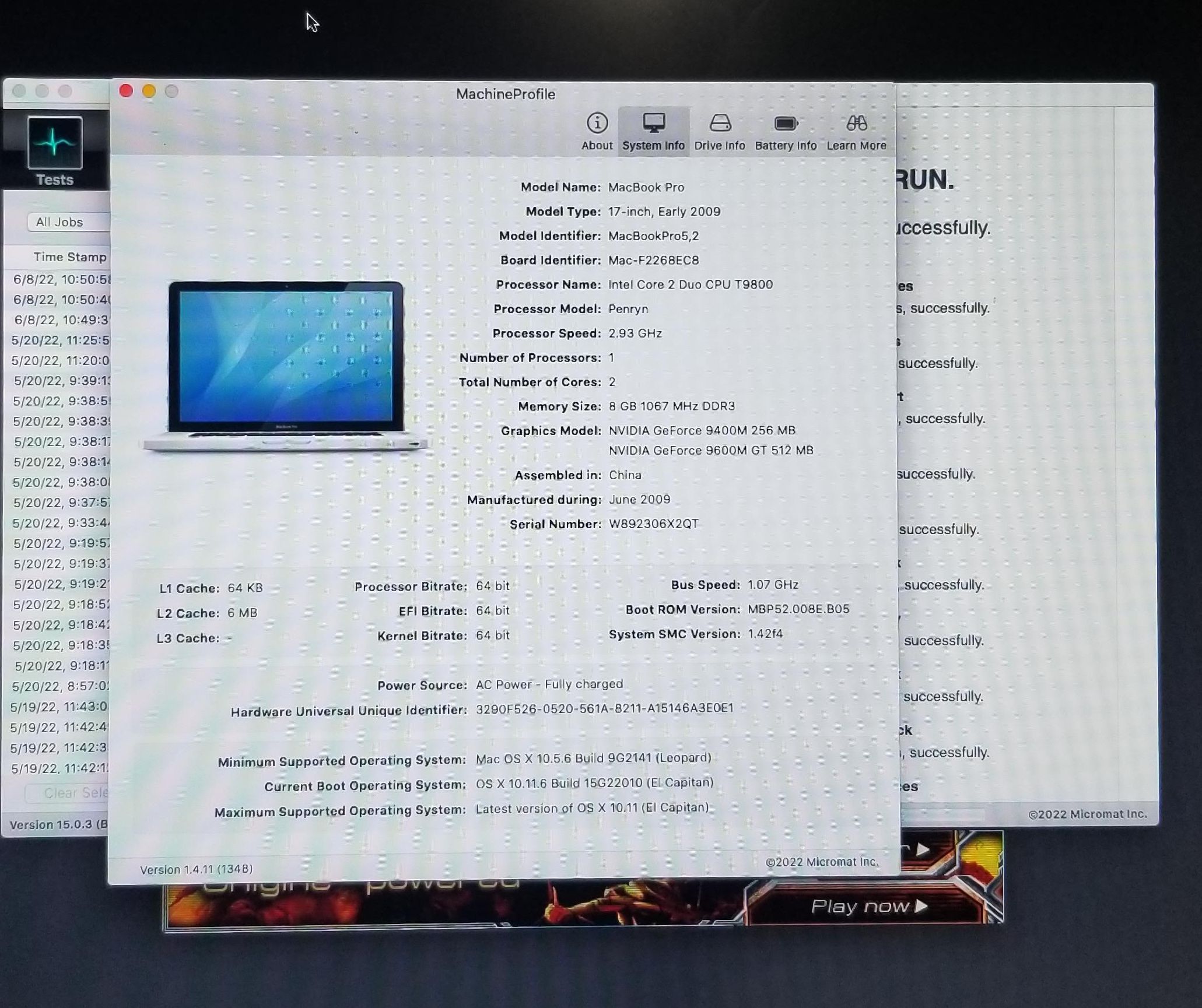Click the serial number W892306X2QT
Image resolution: width=1202 pixels, height=1008 pixels.
(x=653, y=524)
